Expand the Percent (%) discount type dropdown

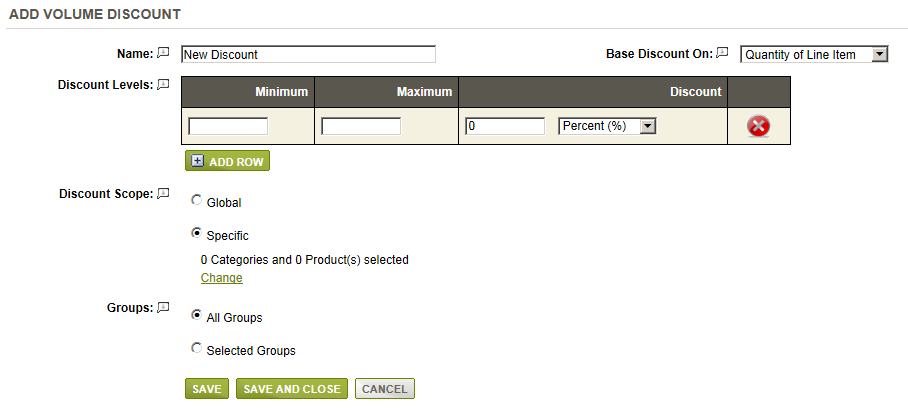(x=607, y=126)
